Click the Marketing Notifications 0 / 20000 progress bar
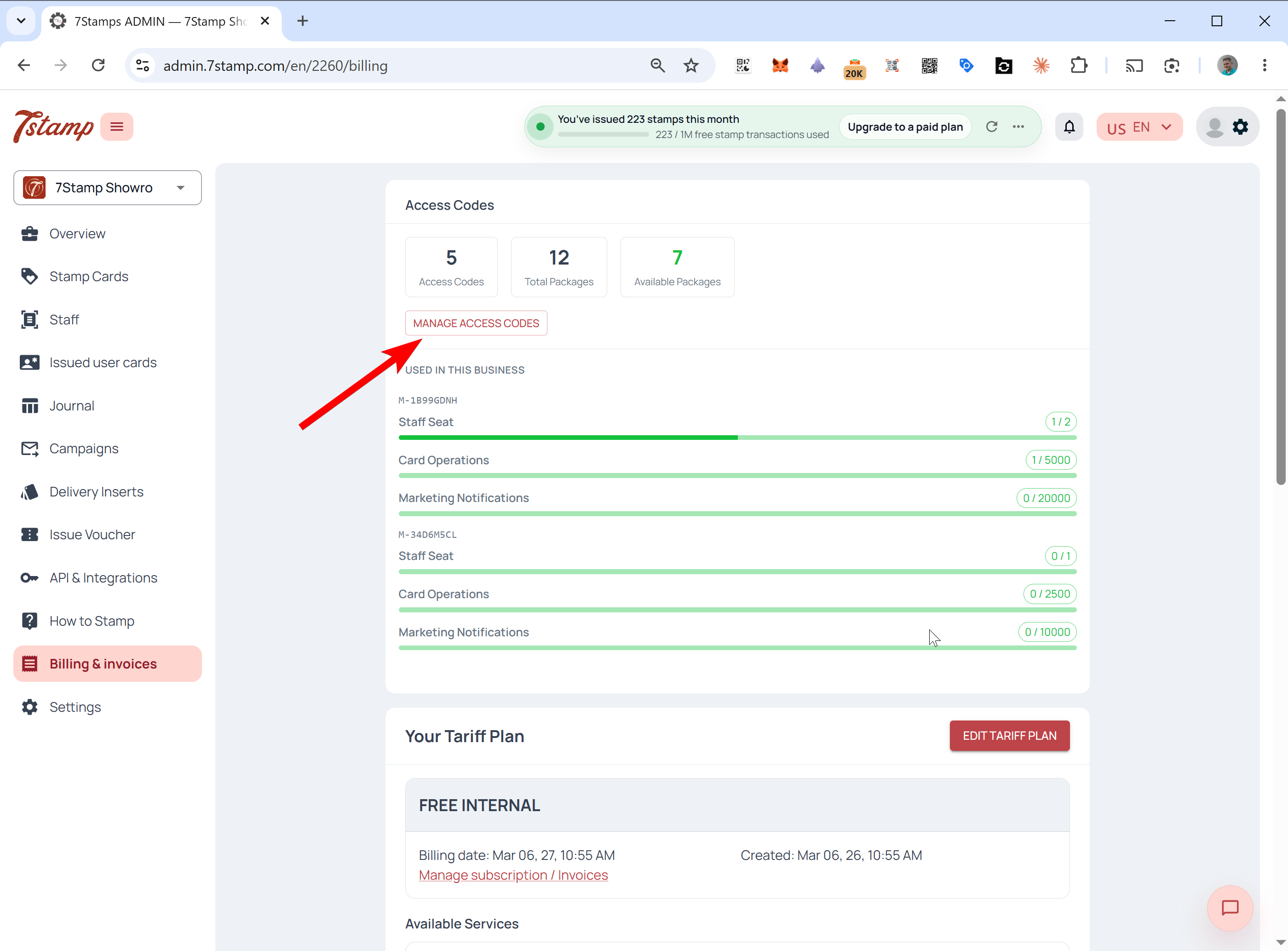The height and width of the screenshot is (951, 1288). [x=737, y=513]
